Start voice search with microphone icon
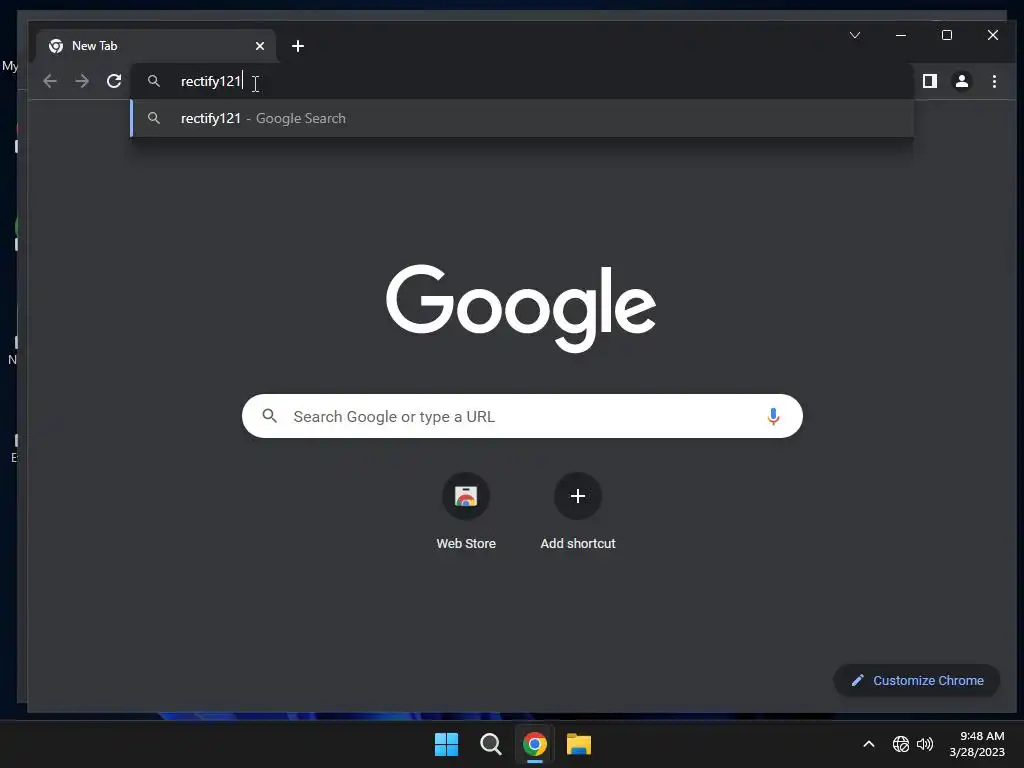Image resolution: width=1024 pixels, height=768 pixels. tap(773, 416)
